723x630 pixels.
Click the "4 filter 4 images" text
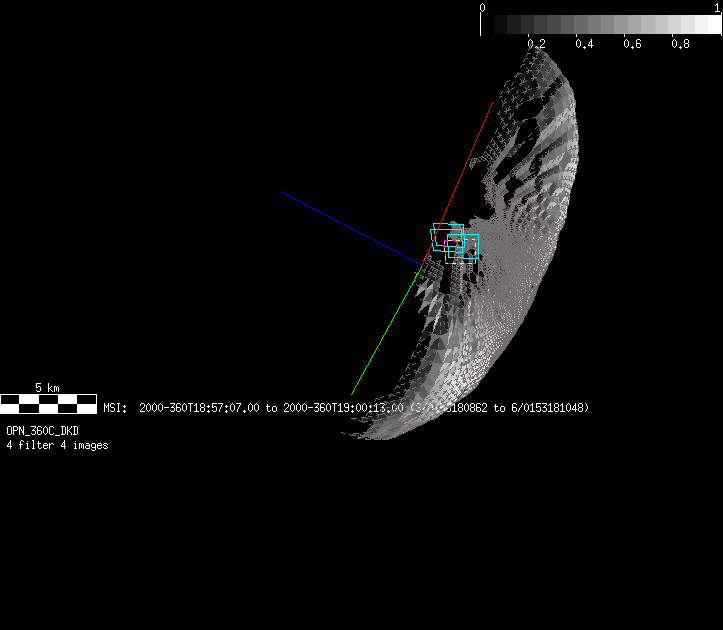pyautogui.click(x=57, y=445)
